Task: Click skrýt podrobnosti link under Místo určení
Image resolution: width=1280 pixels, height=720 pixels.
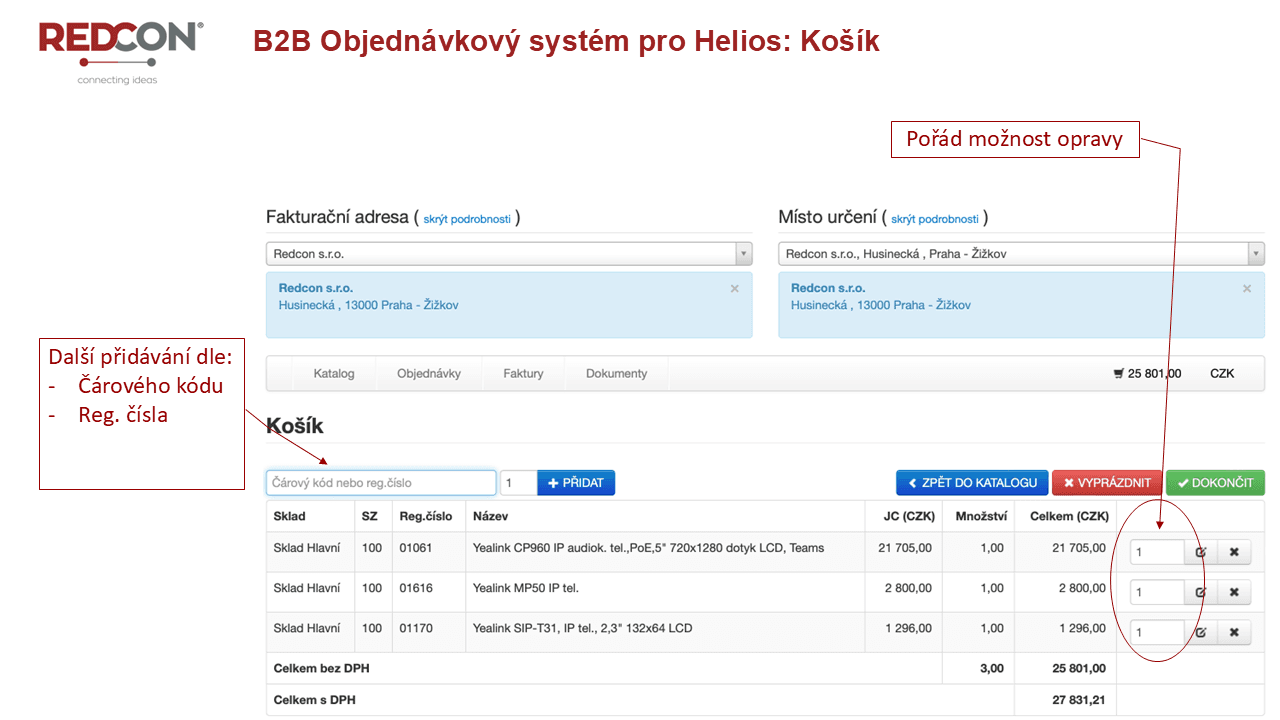Action: pyautogui.click(x=935, y=219)
